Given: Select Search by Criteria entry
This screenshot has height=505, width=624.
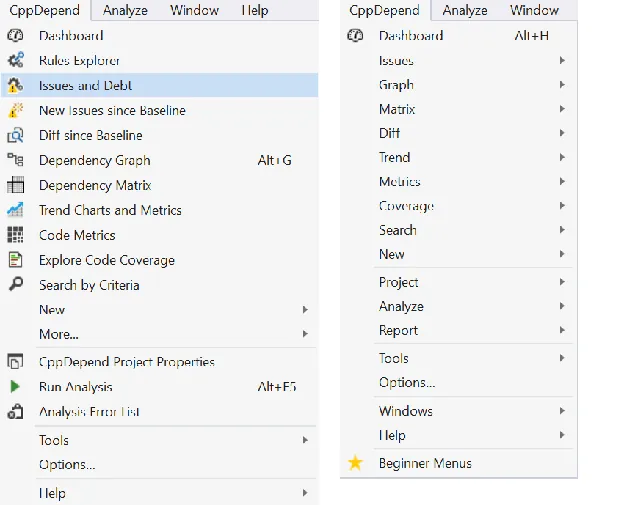Looking at the screenshot, I should [160, 285].
